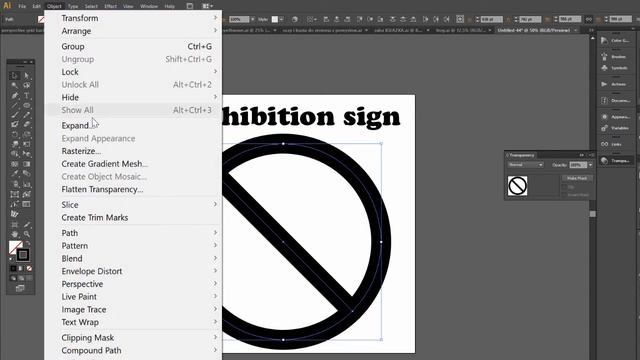Expand the Path submenu

tap(133, 233)
